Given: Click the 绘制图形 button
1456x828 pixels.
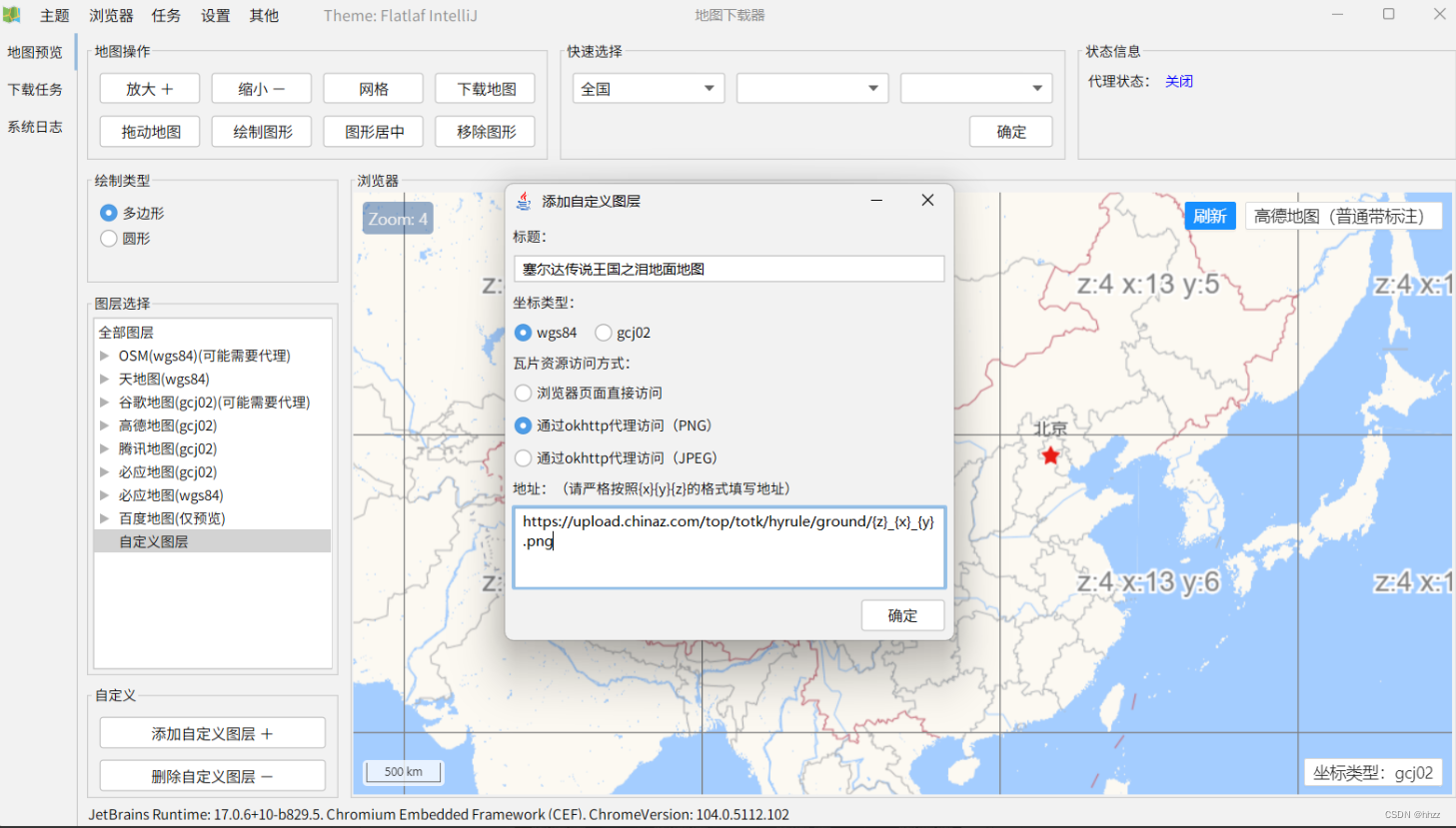Looking at the screenshot, I should point(262,131).
